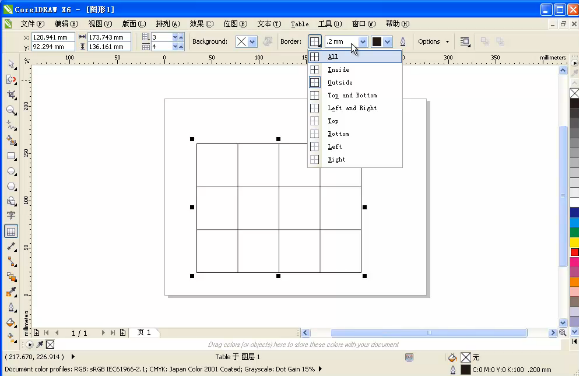Screen dimensions: 579x376
Task: Select the 页 1 page tab
Action: [x=145, y=332]
